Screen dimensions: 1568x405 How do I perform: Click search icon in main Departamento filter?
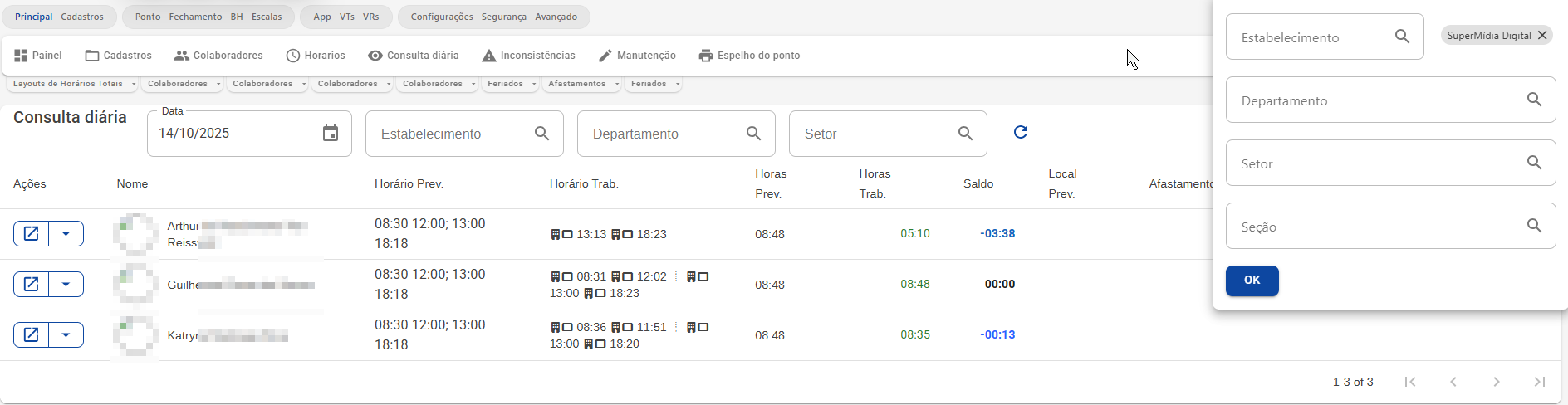tap(754, 134)
